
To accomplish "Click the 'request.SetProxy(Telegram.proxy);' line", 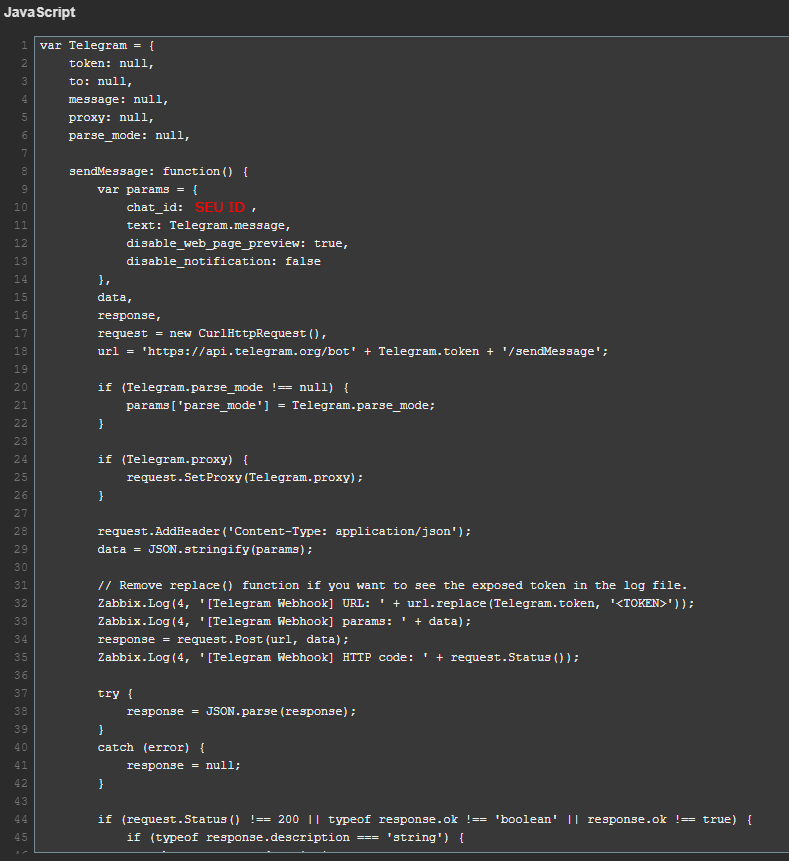I will (244, 477).
